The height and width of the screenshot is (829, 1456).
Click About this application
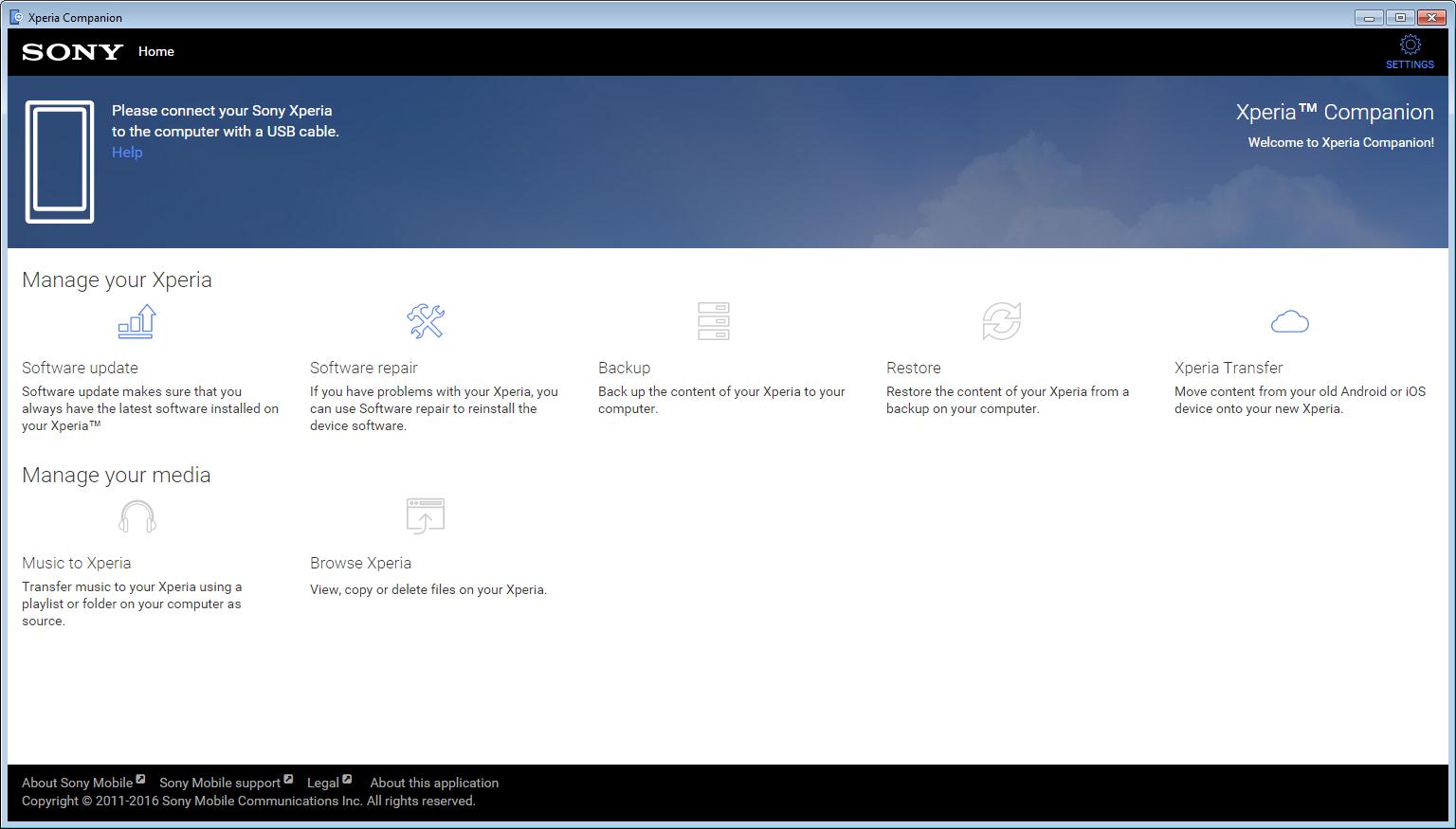pyautogui.click(x=433, y=783)
